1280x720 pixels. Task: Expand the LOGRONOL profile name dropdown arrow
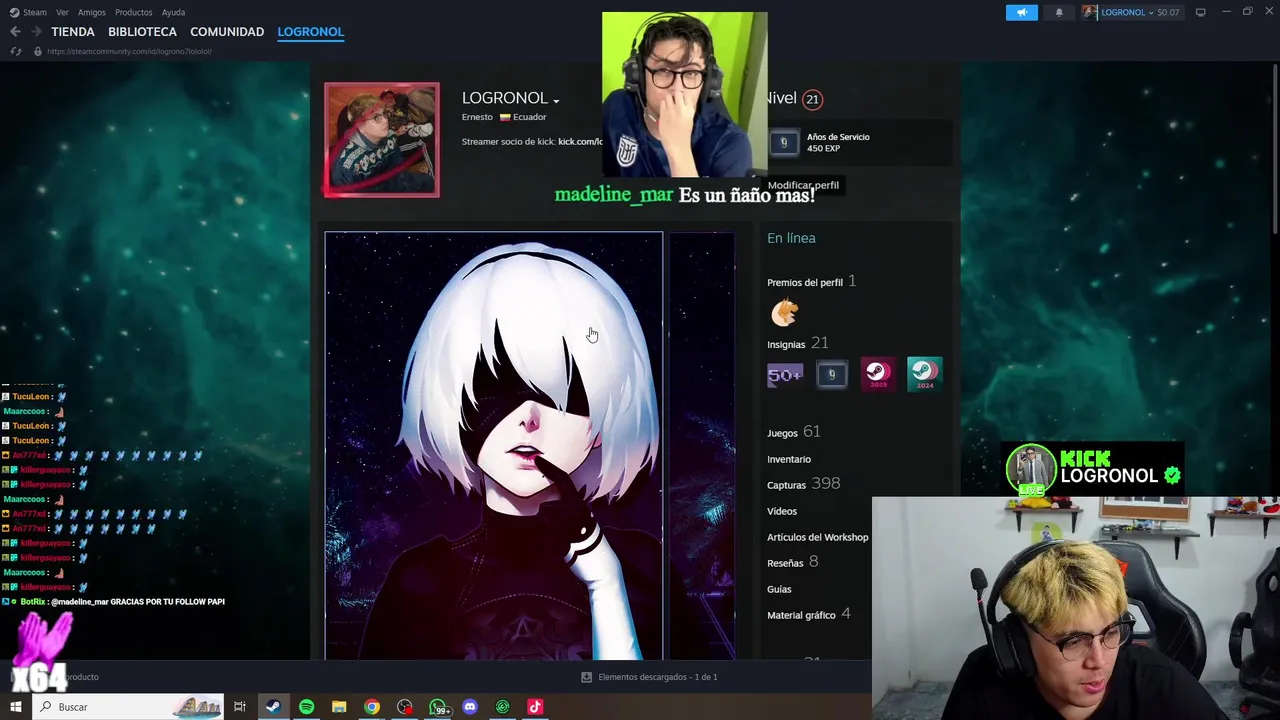coord(556,101)
